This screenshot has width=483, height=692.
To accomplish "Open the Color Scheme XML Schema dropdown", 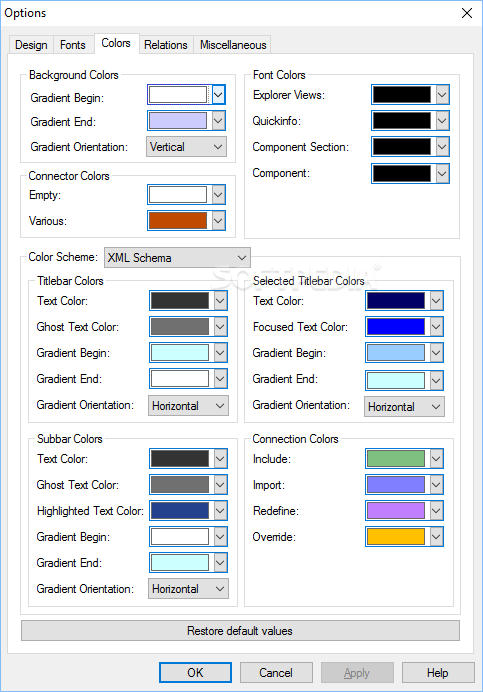I will tap(177, 257).
